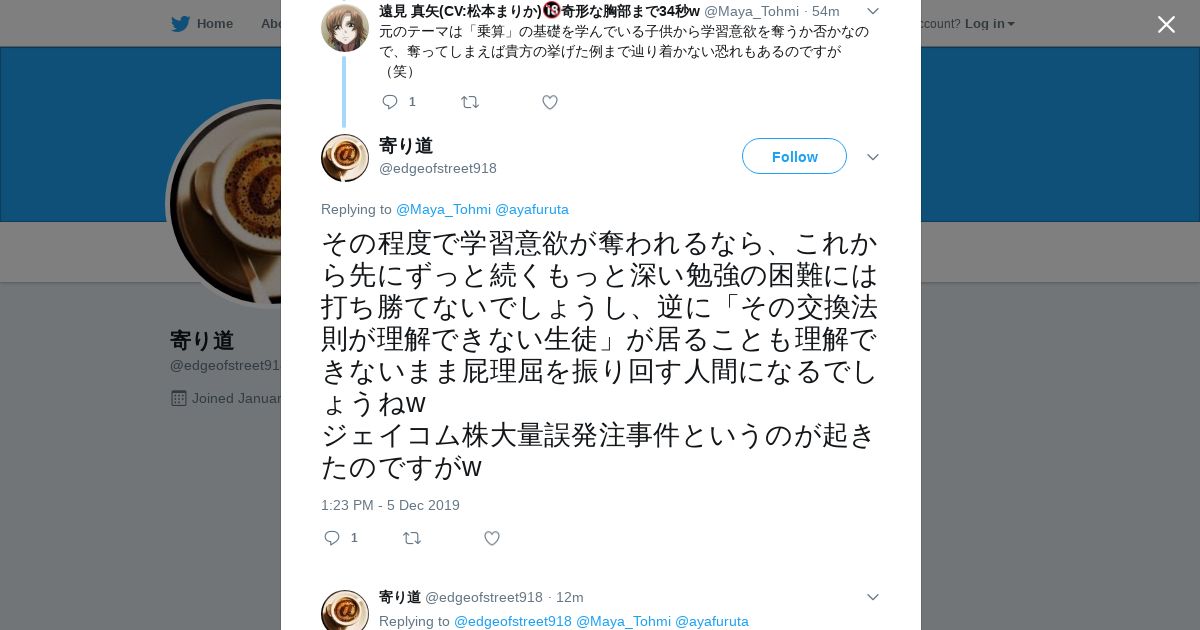Image resolution: width=1200 pixels, height=630 pixels.
Task: Like the top Maya_Tohmi tweet
Action: click(550, 102)
